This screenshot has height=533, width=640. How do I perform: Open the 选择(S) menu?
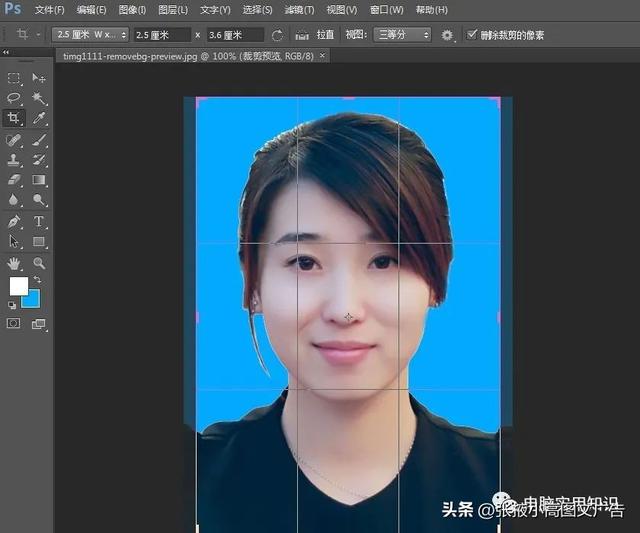257,10
